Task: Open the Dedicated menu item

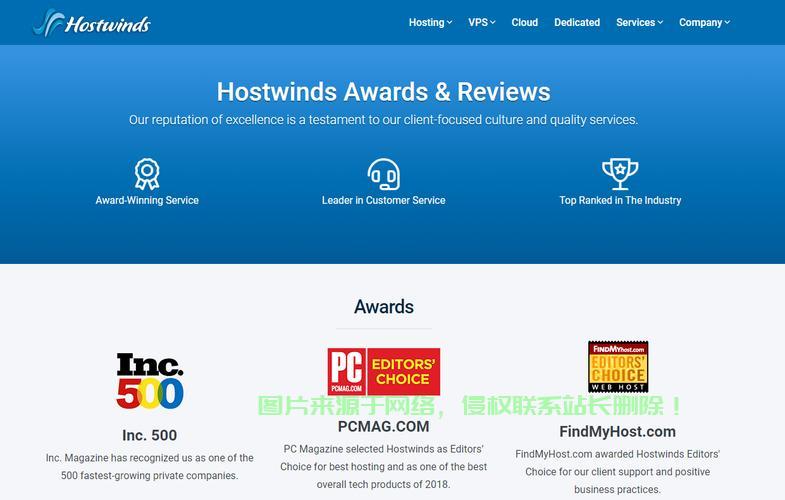Action: pyautogui.click(x=577, y=22)
